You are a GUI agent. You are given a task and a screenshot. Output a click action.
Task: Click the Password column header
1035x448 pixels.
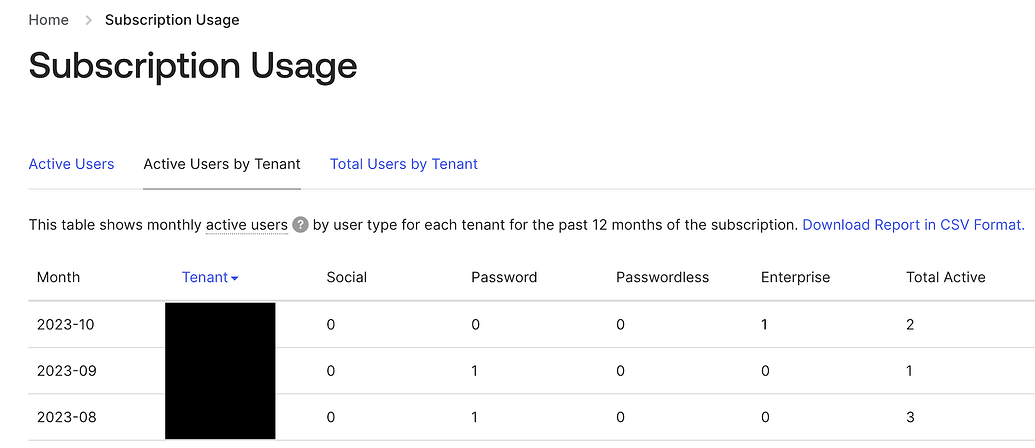[x=504, y=277]
